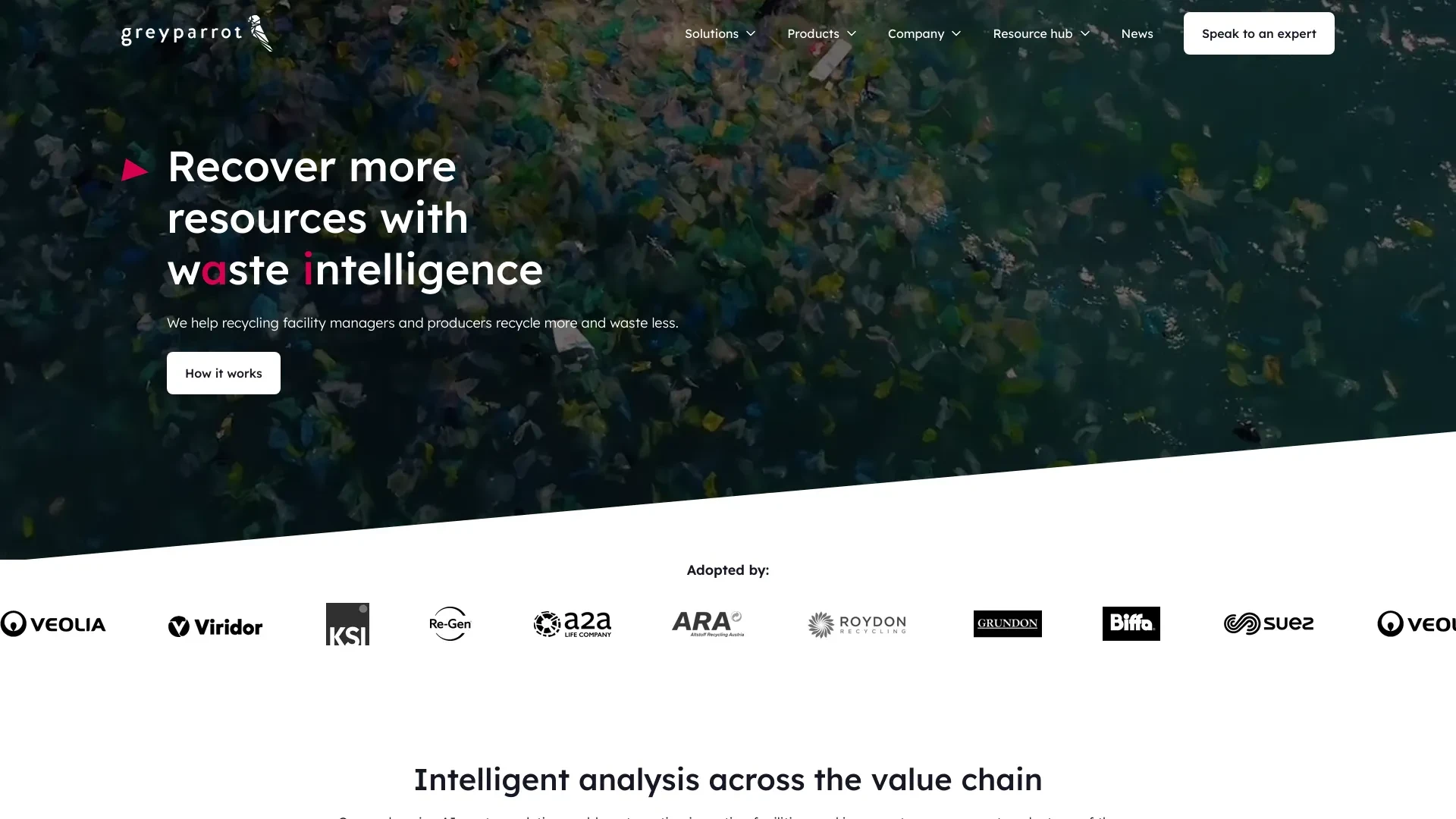Click the SUEZ company logo icon

point(1268,623)
